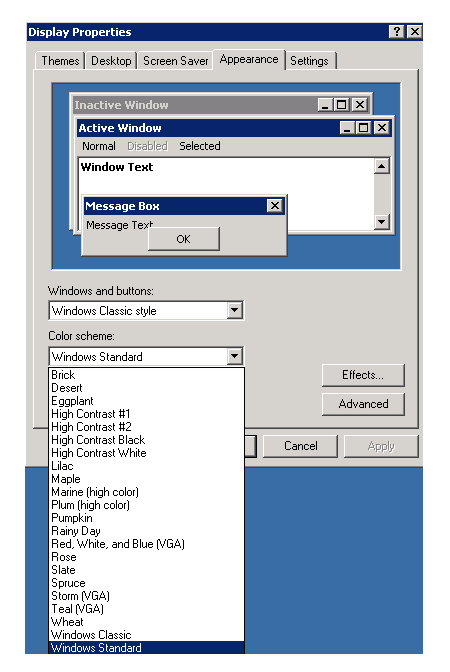
Task: Select the Pumpkin scheme
Action: pyautogui.click(x=147, y=518)
